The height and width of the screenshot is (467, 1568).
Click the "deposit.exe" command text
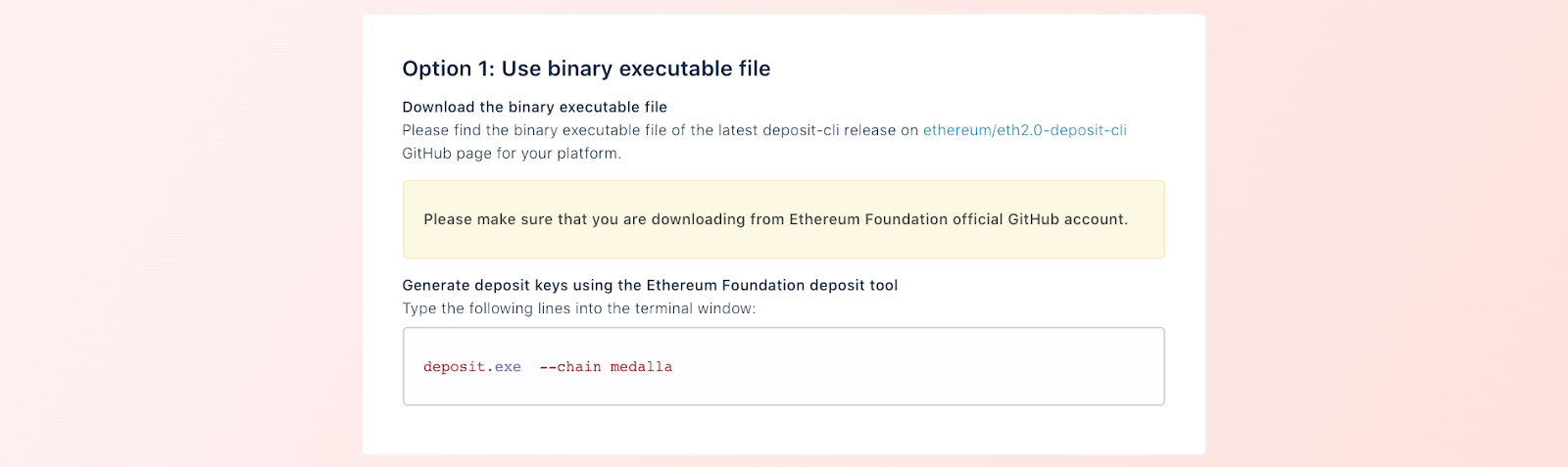[x=471, y=367]
